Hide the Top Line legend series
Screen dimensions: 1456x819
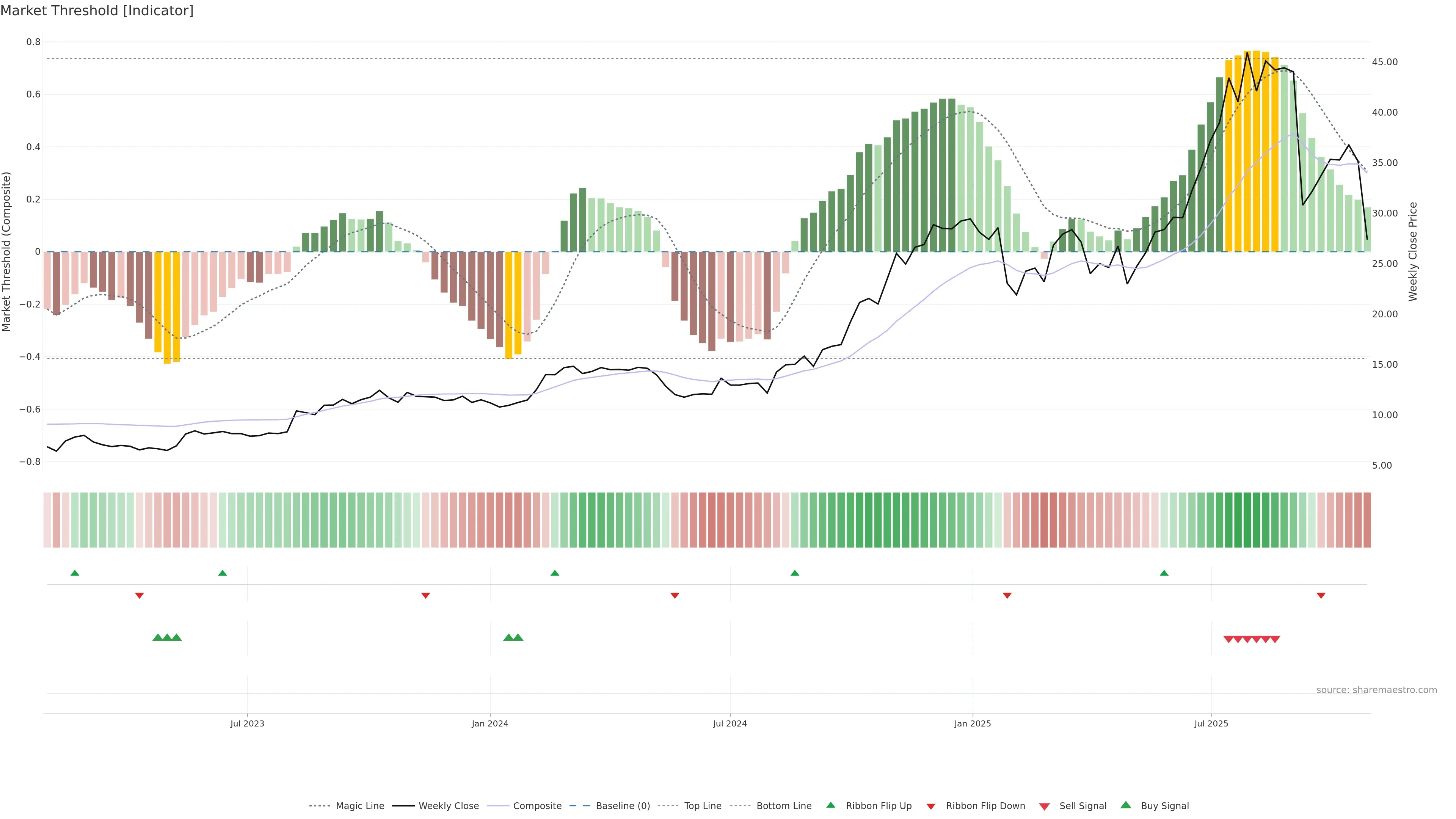point(703,806)
